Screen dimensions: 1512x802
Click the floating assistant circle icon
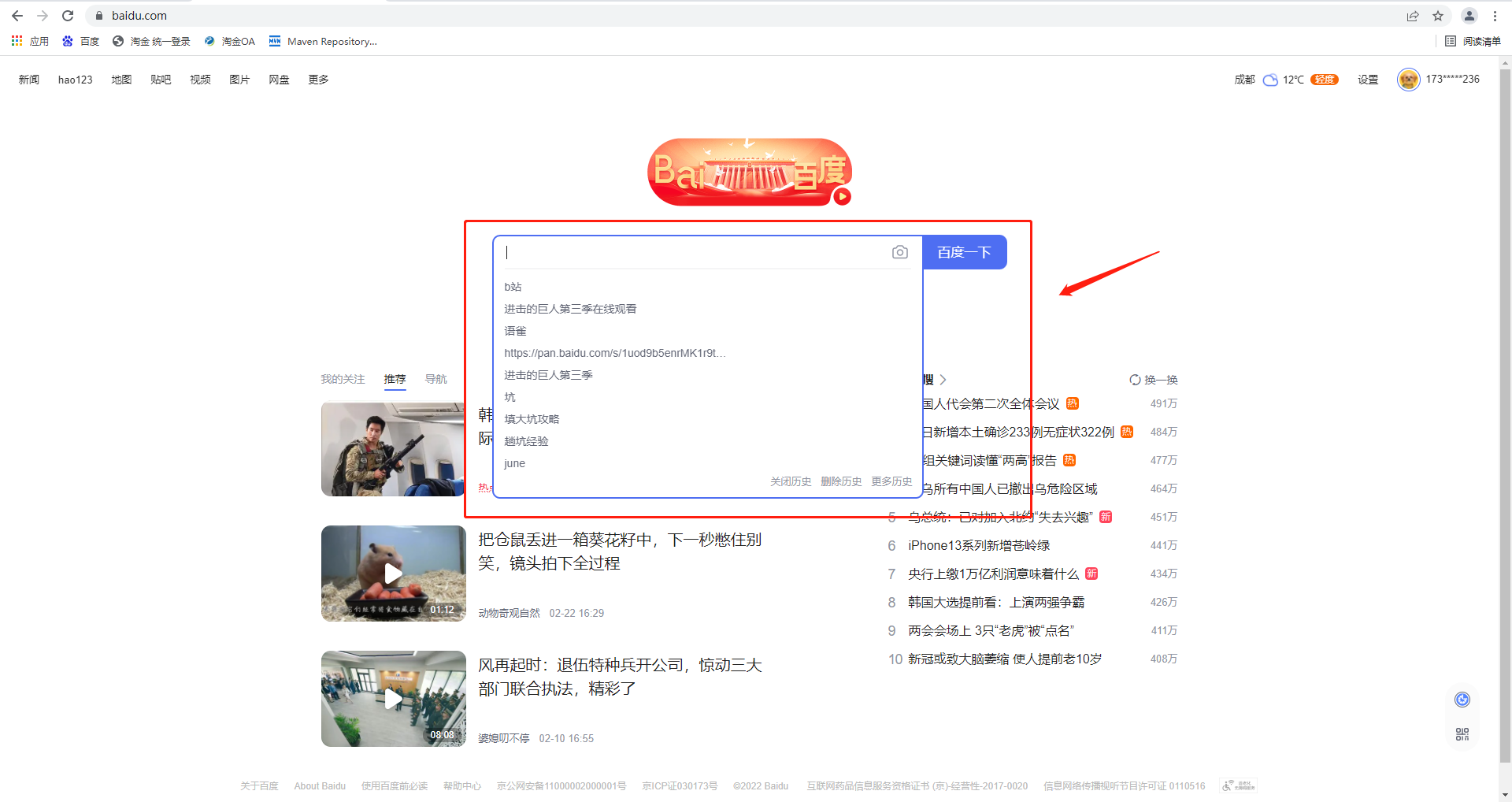tap(1462, 700)
